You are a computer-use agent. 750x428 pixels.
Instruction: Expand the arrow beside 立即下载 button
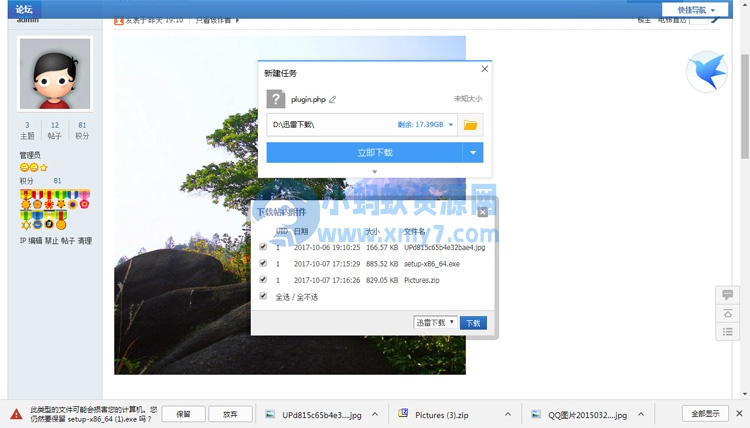tap(472, 152)
